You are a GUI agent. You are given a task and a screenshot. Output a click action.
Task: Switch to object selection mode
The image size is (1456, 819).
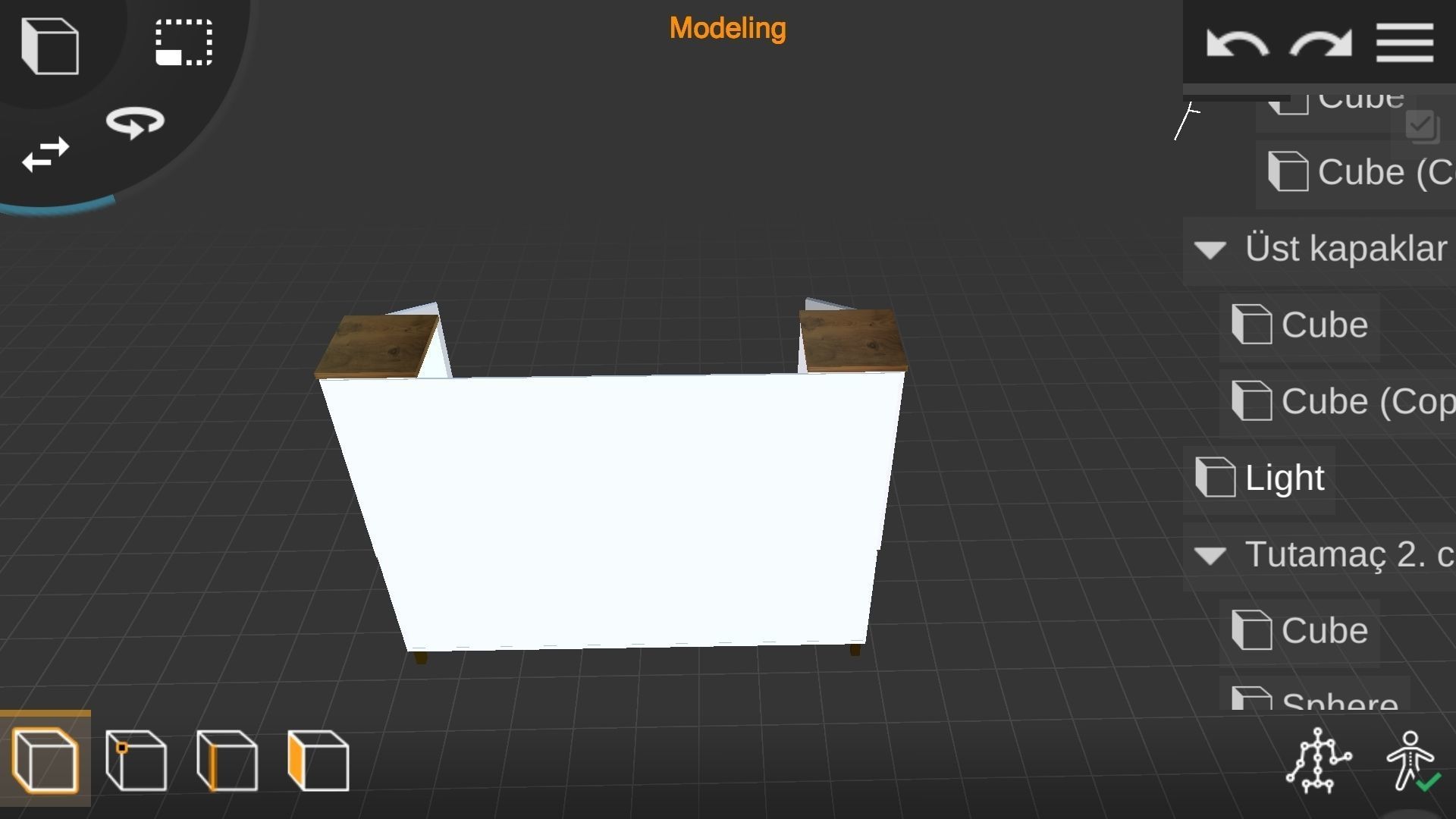click(x=45, y=759)
